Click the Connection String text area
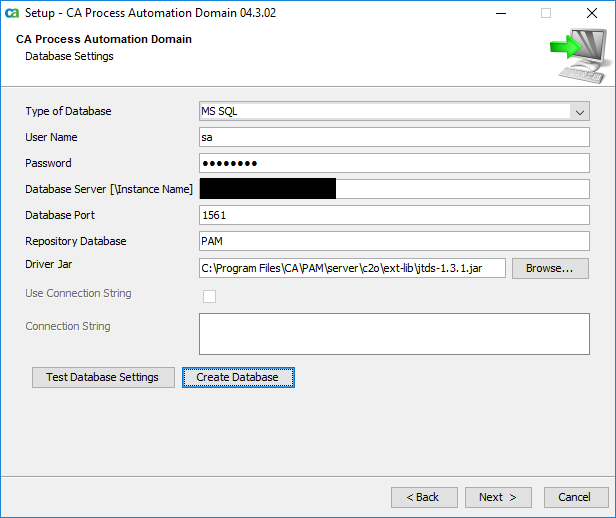Viewport: 616px width, 518px height. pos(394,334)
